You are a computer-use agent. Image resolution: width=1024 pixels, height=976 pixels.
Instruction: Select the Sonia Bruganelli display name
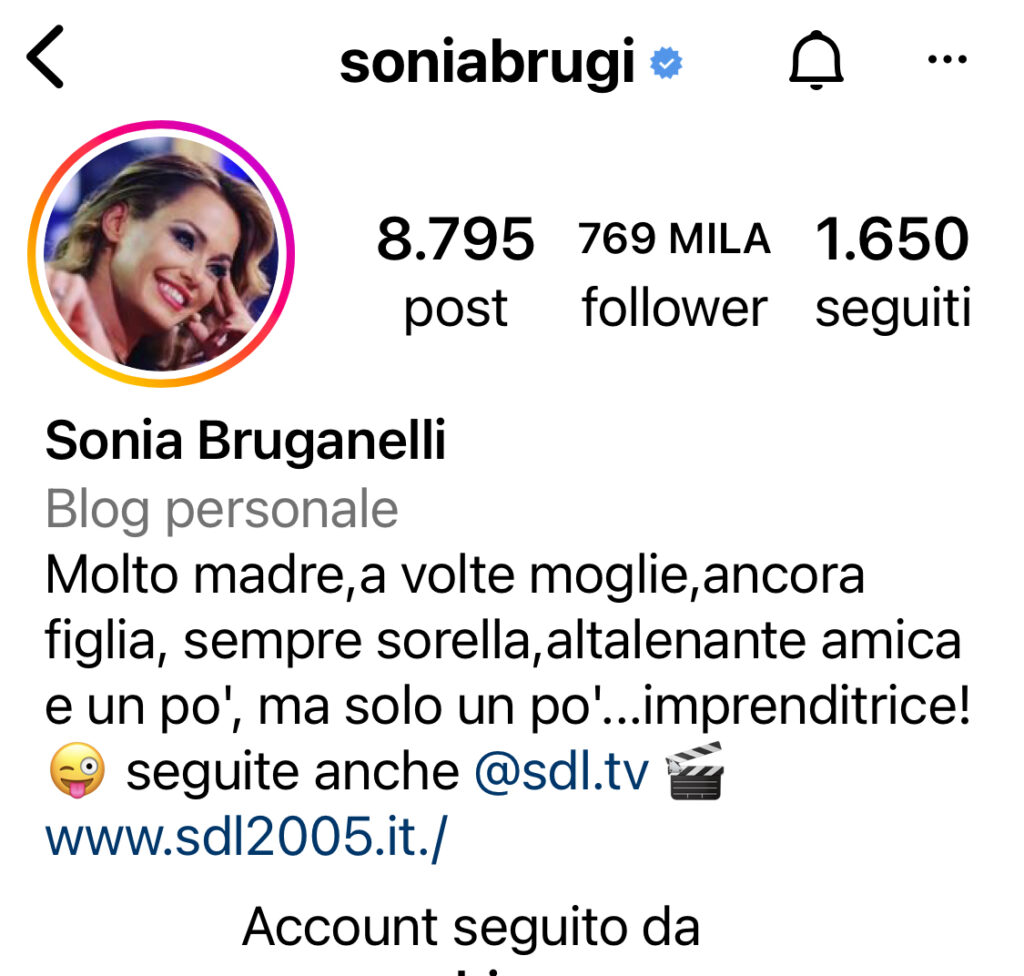pyautogui.click(x=246, y=440)
